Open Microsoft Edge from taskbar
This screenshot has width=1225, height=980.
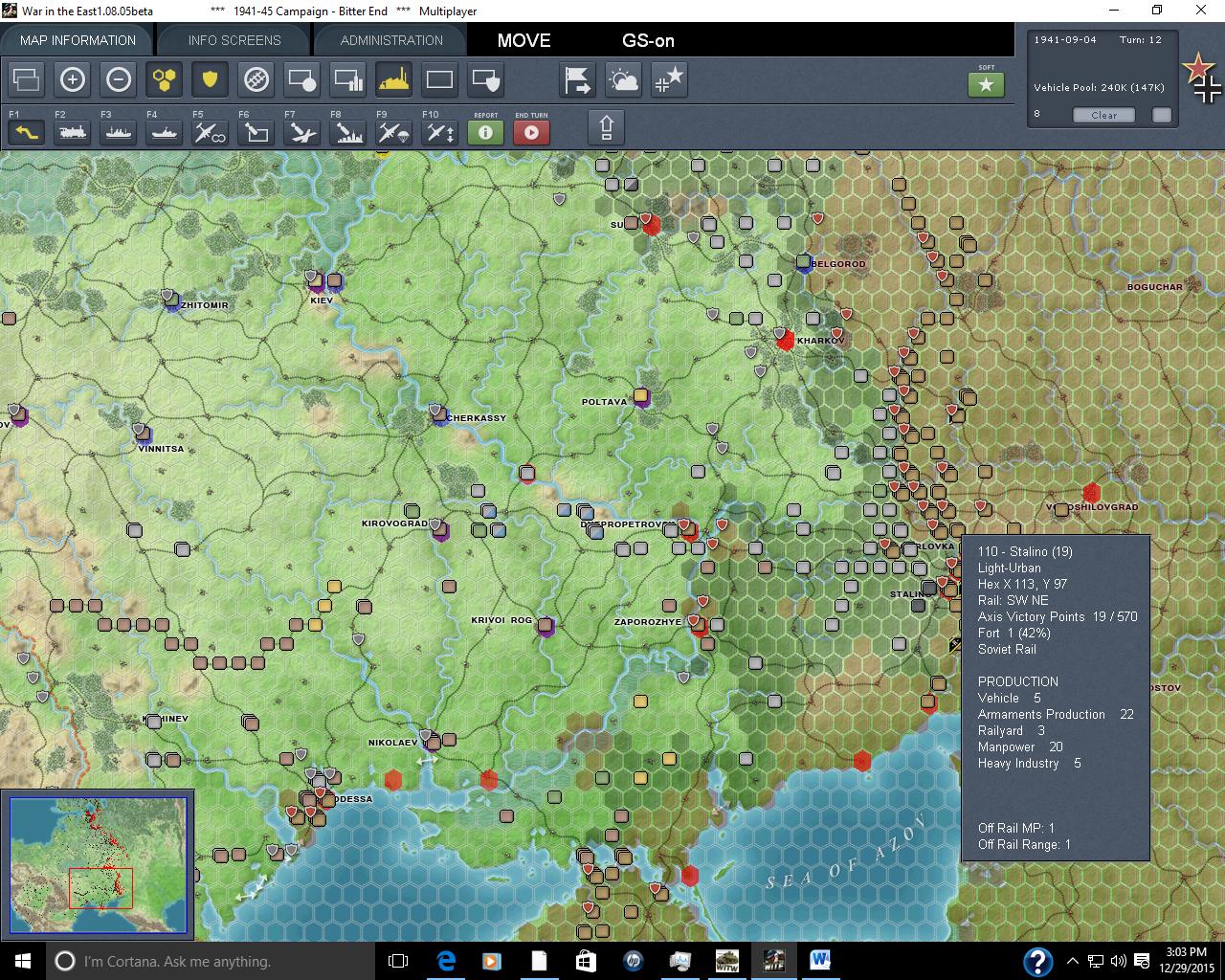tap(446, 961)
